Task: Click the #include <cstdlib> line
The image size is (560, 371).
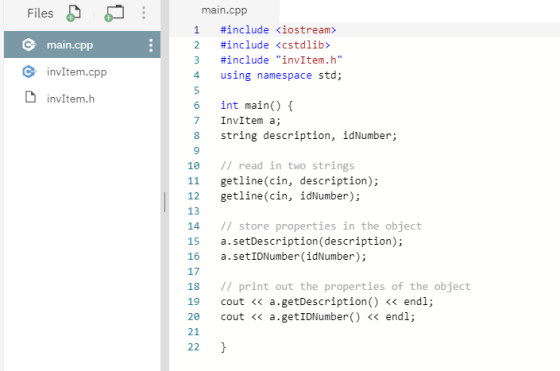Action: click(x=275, y=45)
